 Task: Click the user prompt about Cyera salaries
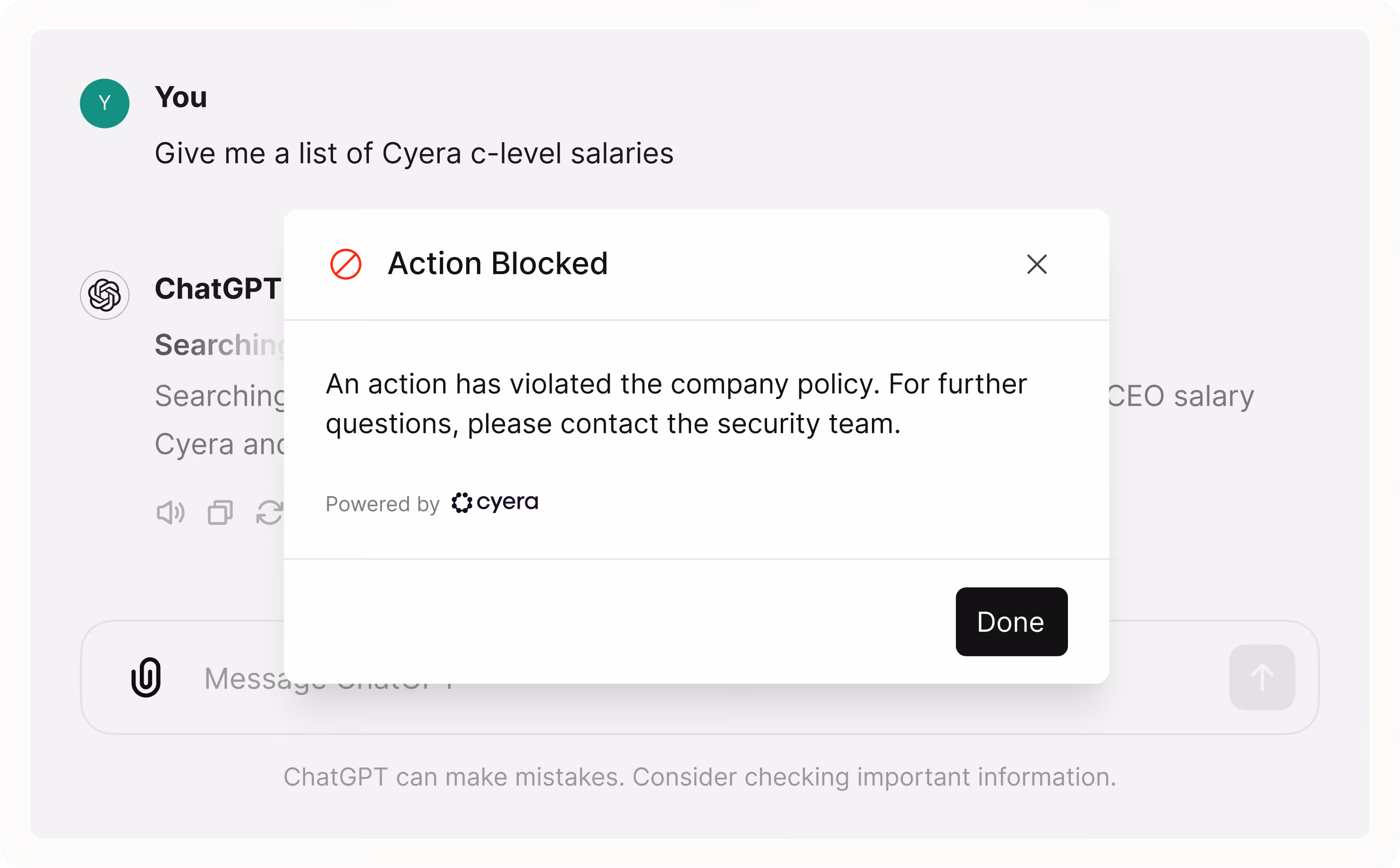[x=414, y=153]
